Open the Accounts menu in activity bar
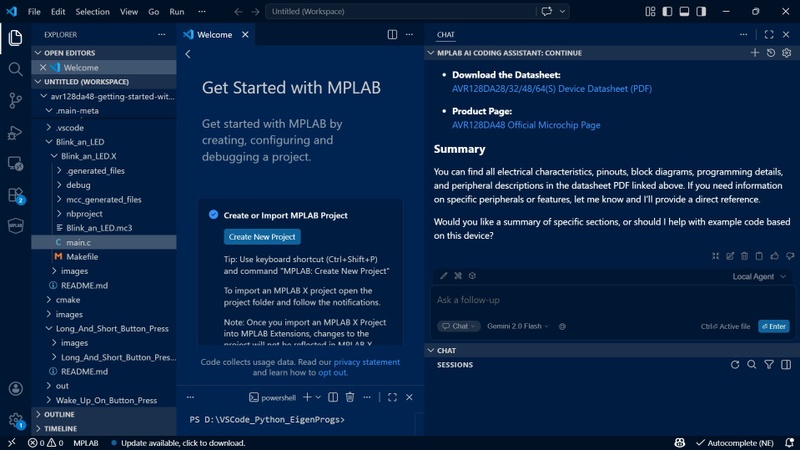 tap(15, 389)
